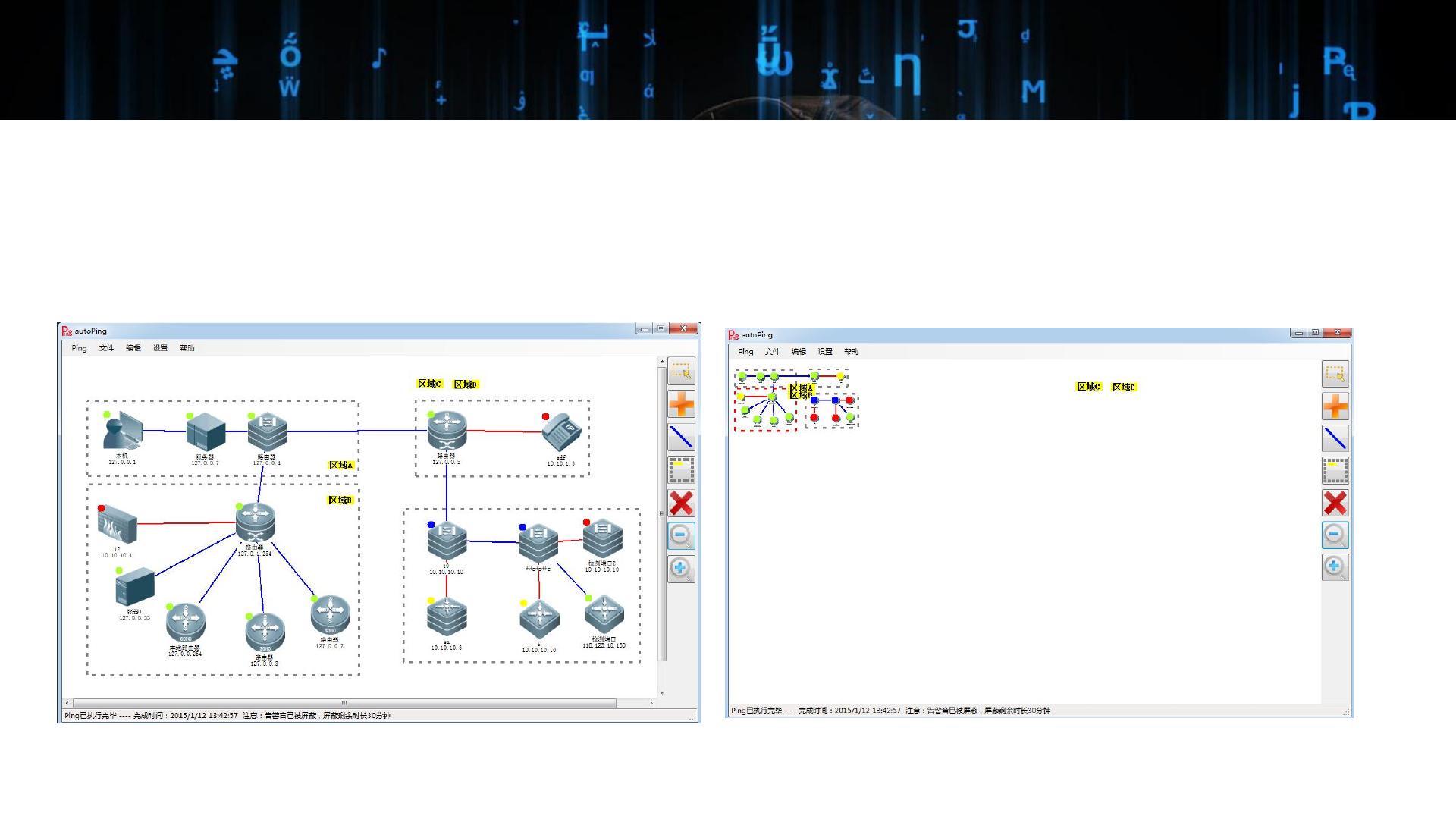Click the IP phone device 10.10.1.3
The height and width of the screenshot is (819, 1456).
[561, 432]
